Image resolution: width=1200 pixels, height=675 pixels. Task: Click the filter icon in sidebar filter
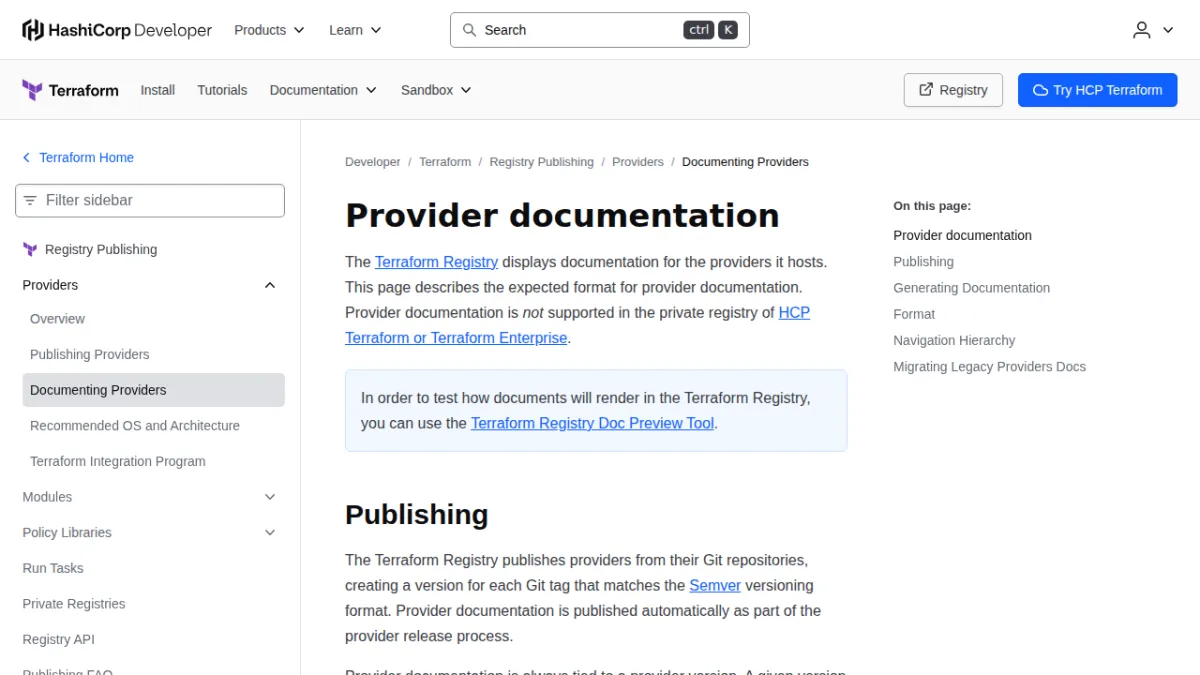click(30, 200)
